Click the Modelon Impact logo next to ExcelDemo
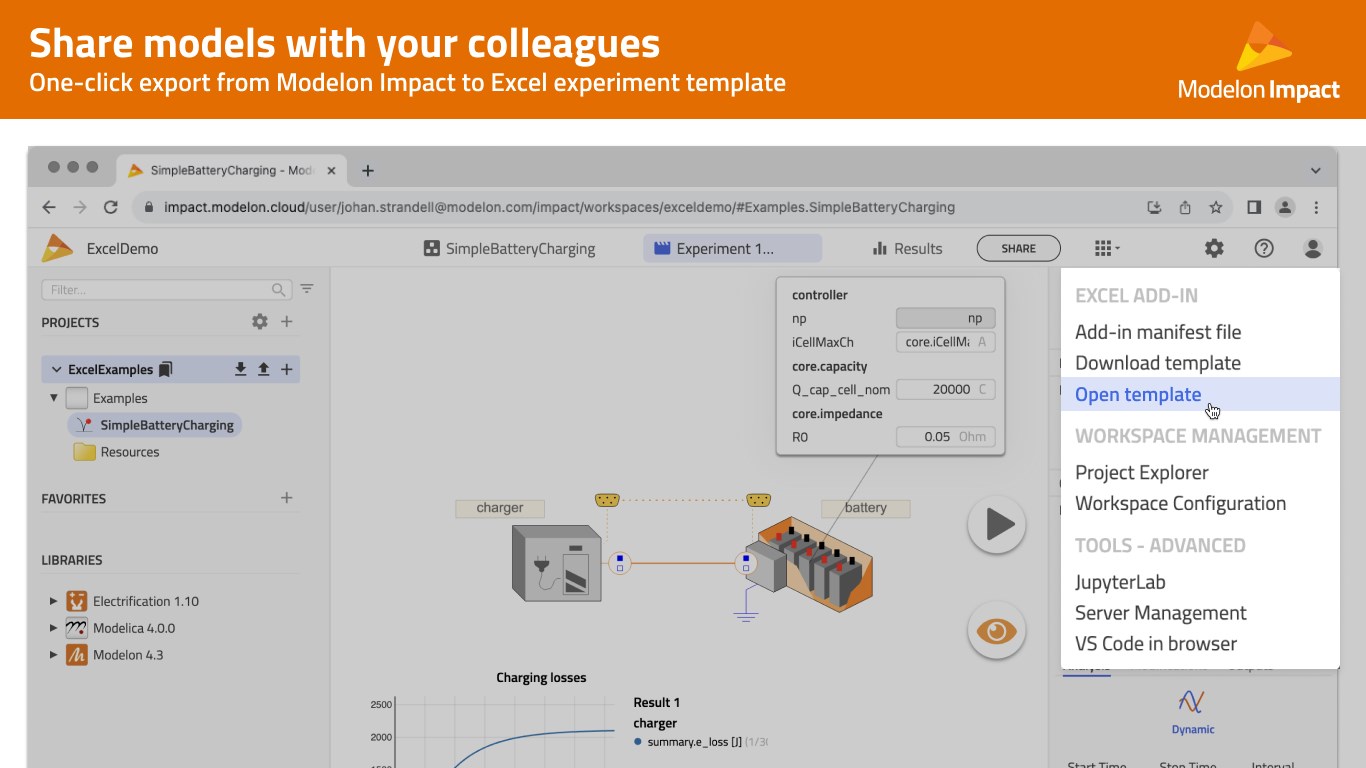 click(x=58, y=248)
